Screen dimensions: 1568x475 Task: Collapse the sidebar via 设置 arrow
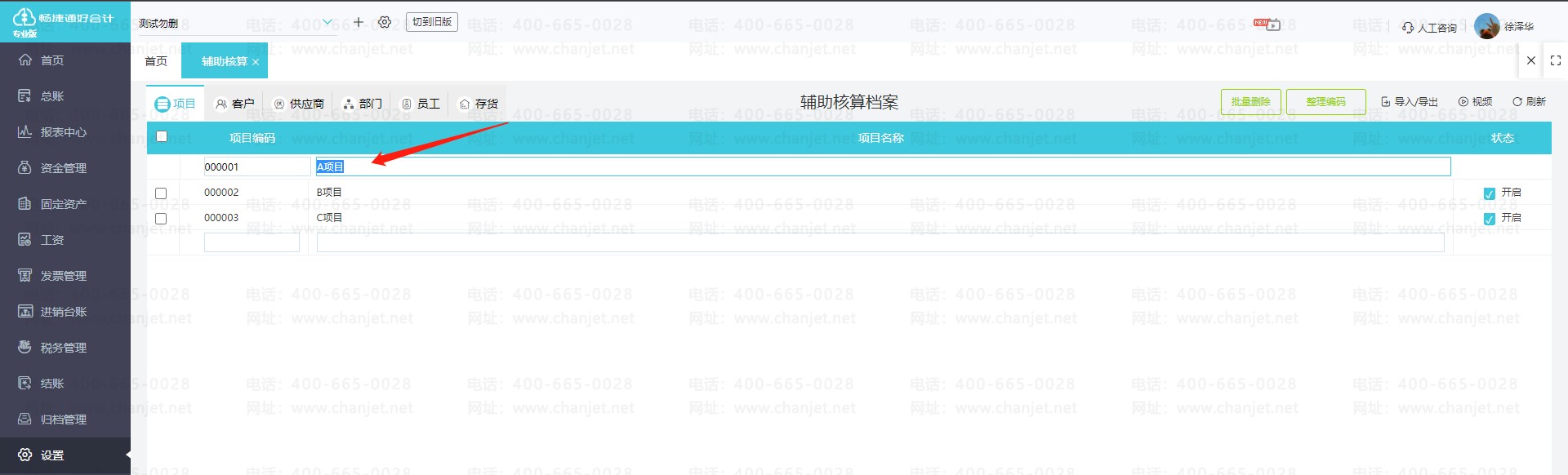[x=127, y=455]
